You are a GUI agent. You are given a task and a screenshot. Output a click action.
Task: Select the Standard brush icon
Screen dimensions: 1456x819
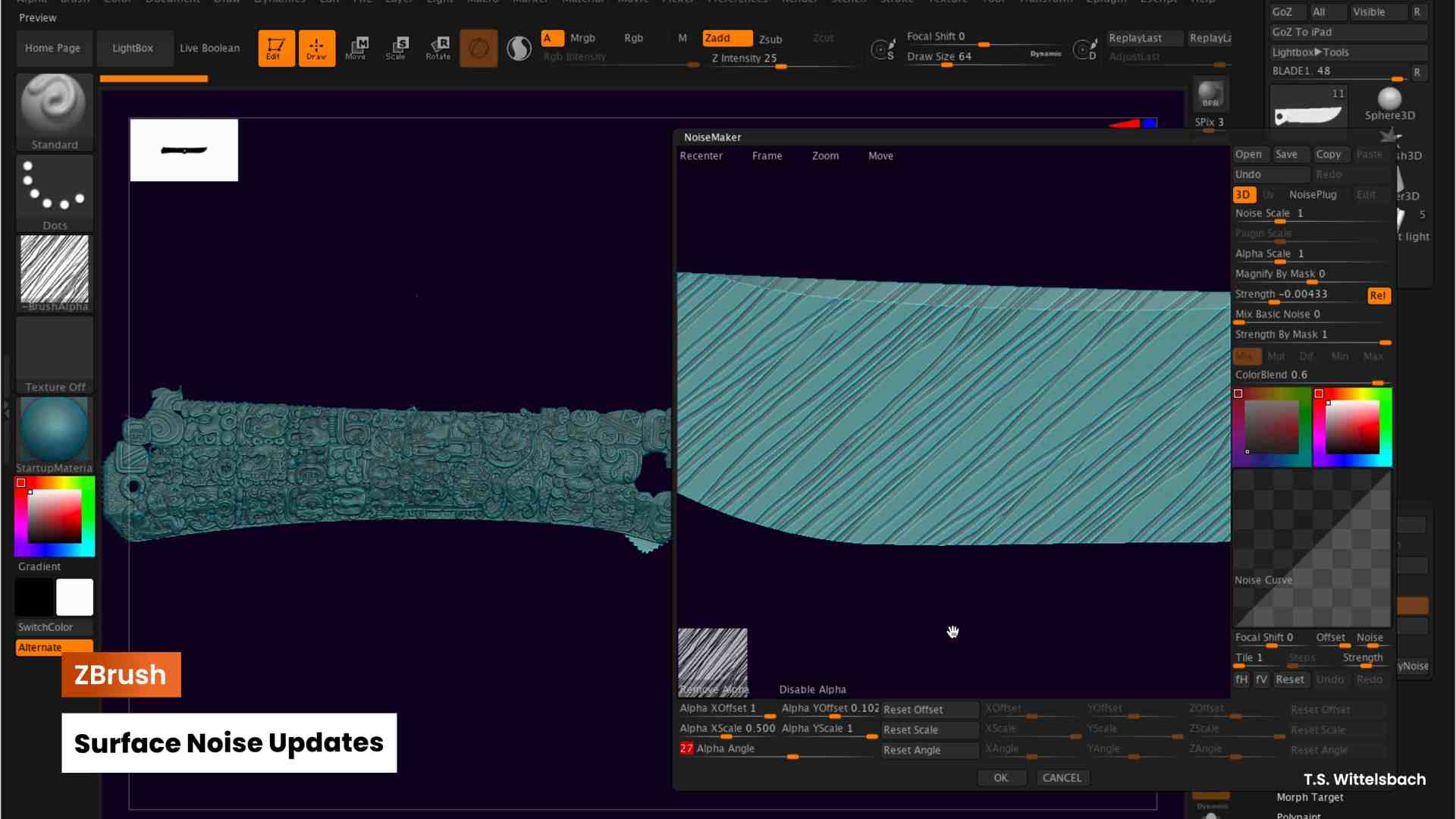click(54, 110)
